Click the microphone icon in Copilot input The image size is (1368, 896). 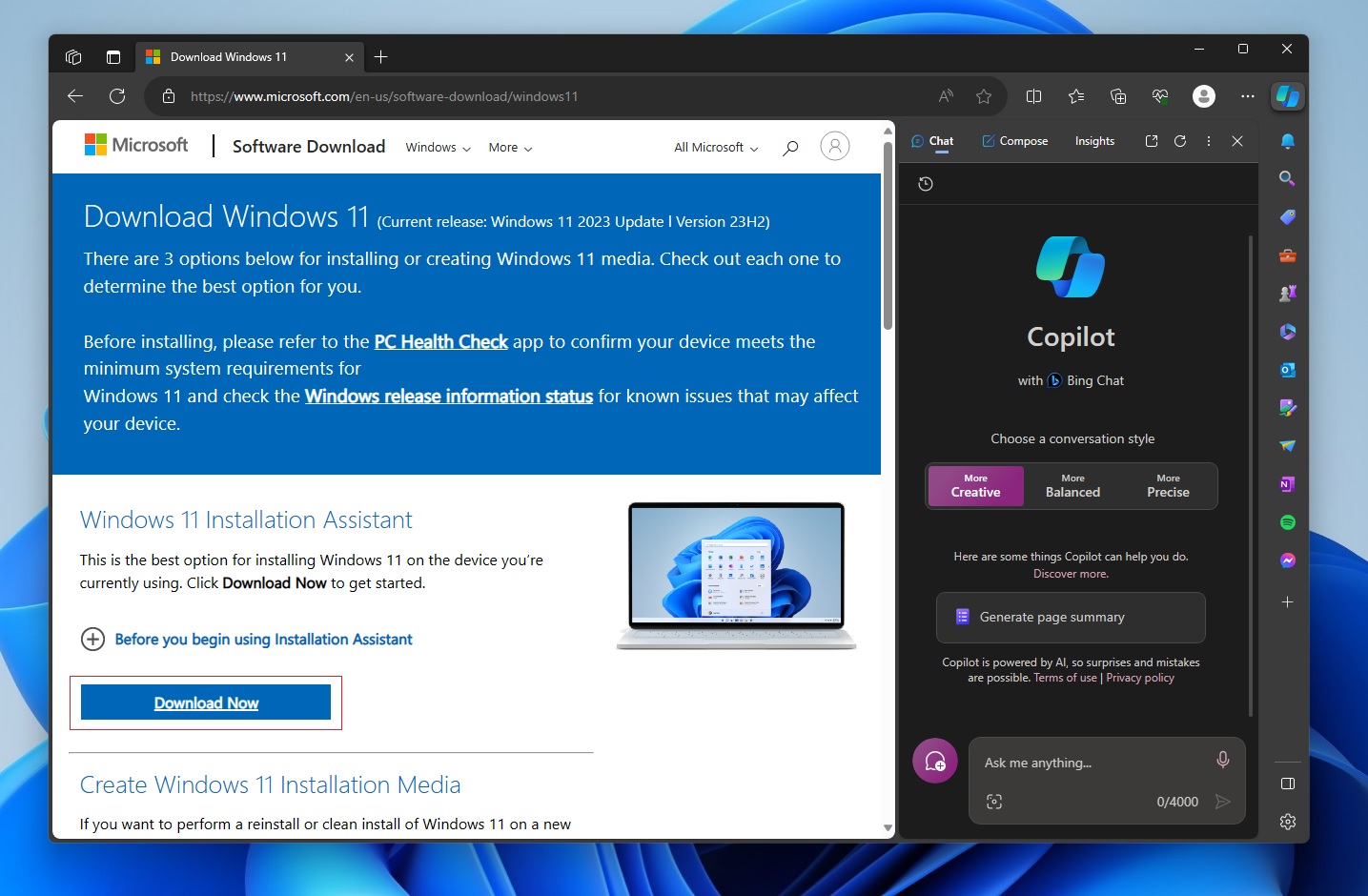[x=1222, y=760]
